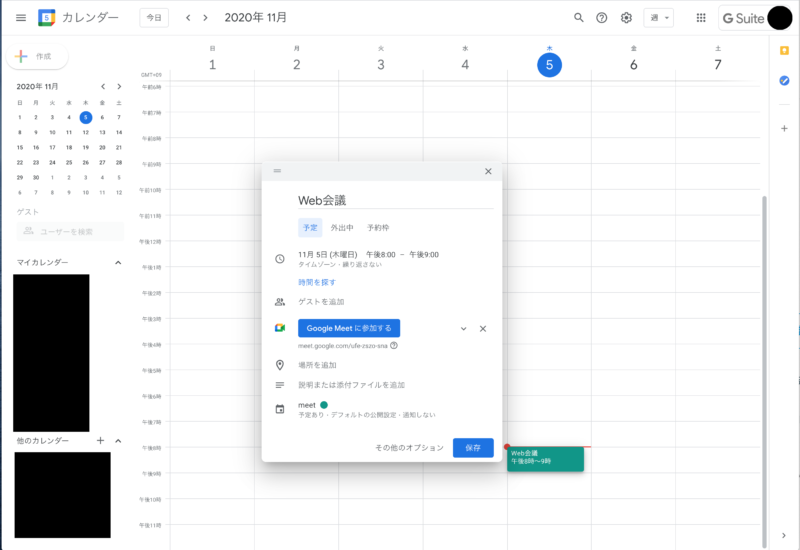
Task: Collapse the My Calendars section
Action: pyautogui.click(x=118, y=262)
